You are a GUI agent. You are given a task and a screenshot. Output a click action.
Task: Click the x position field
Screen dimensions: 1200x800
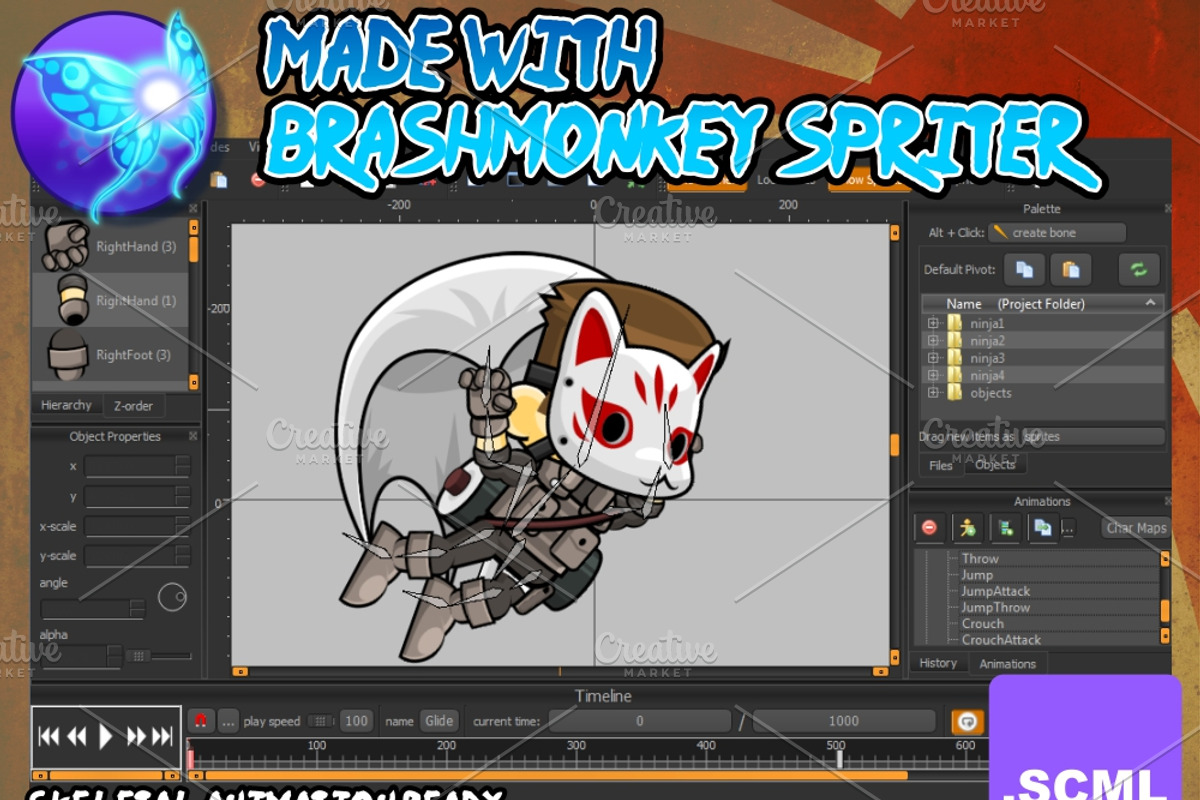[x=137, y=466]
